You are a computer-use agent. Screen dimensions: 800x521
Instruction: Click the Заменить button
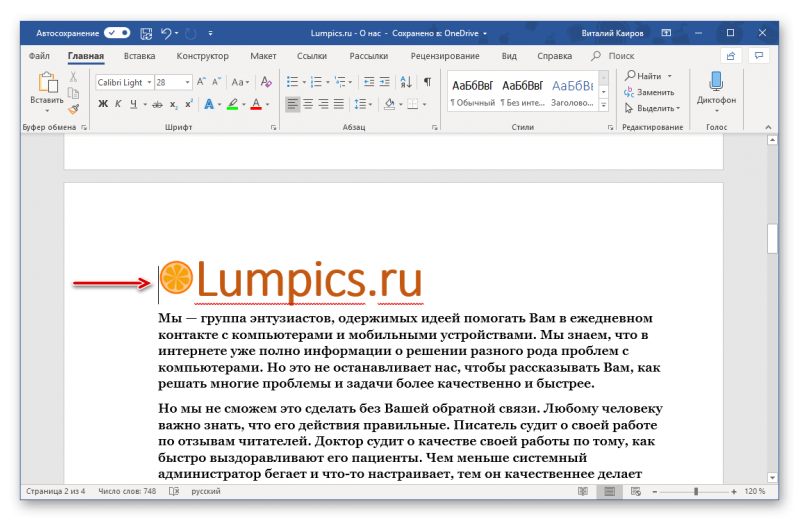point(649,92)
